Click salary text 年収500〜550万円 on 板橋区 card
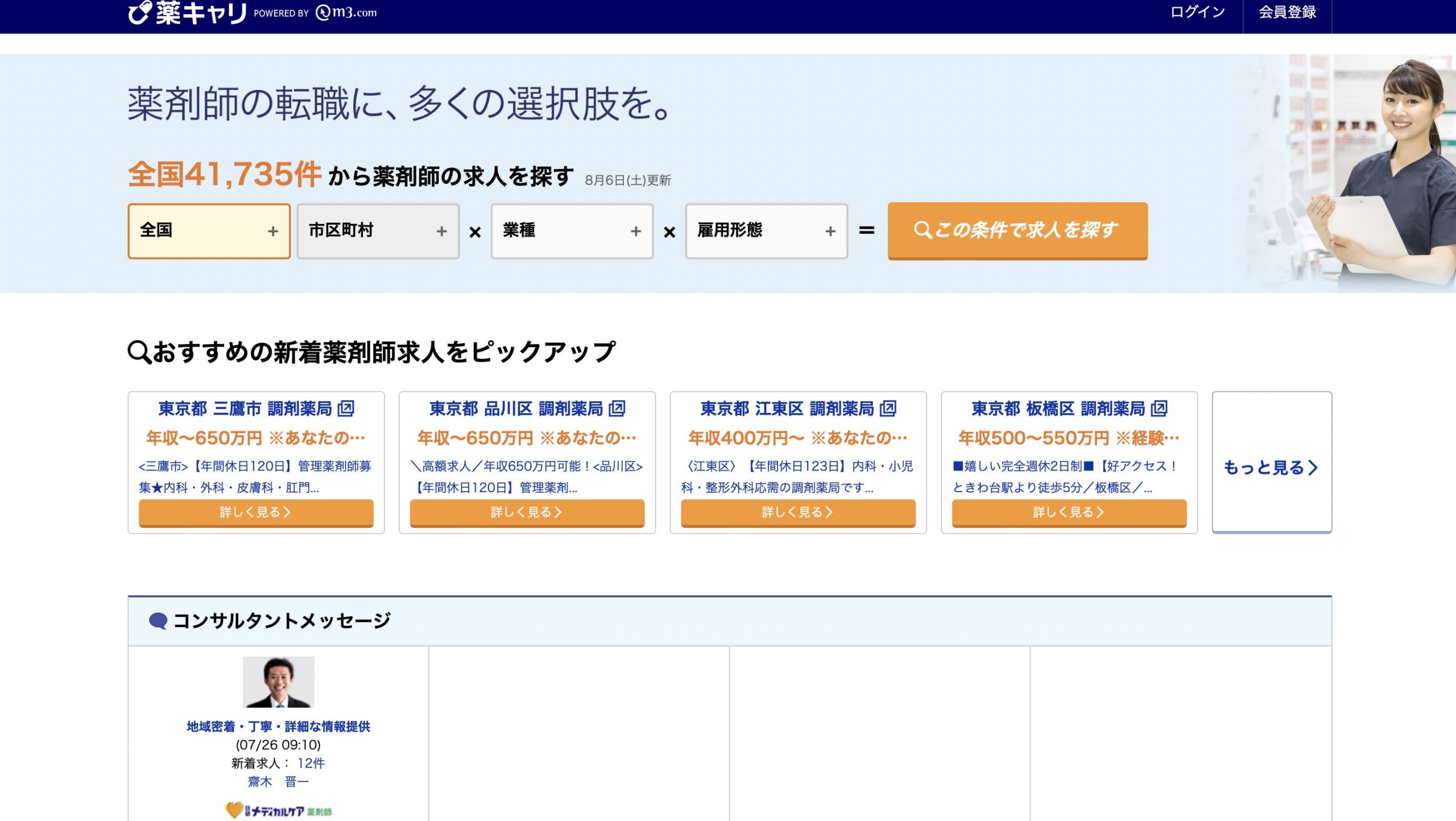 pyautogui.click(x=1034, y=438)
